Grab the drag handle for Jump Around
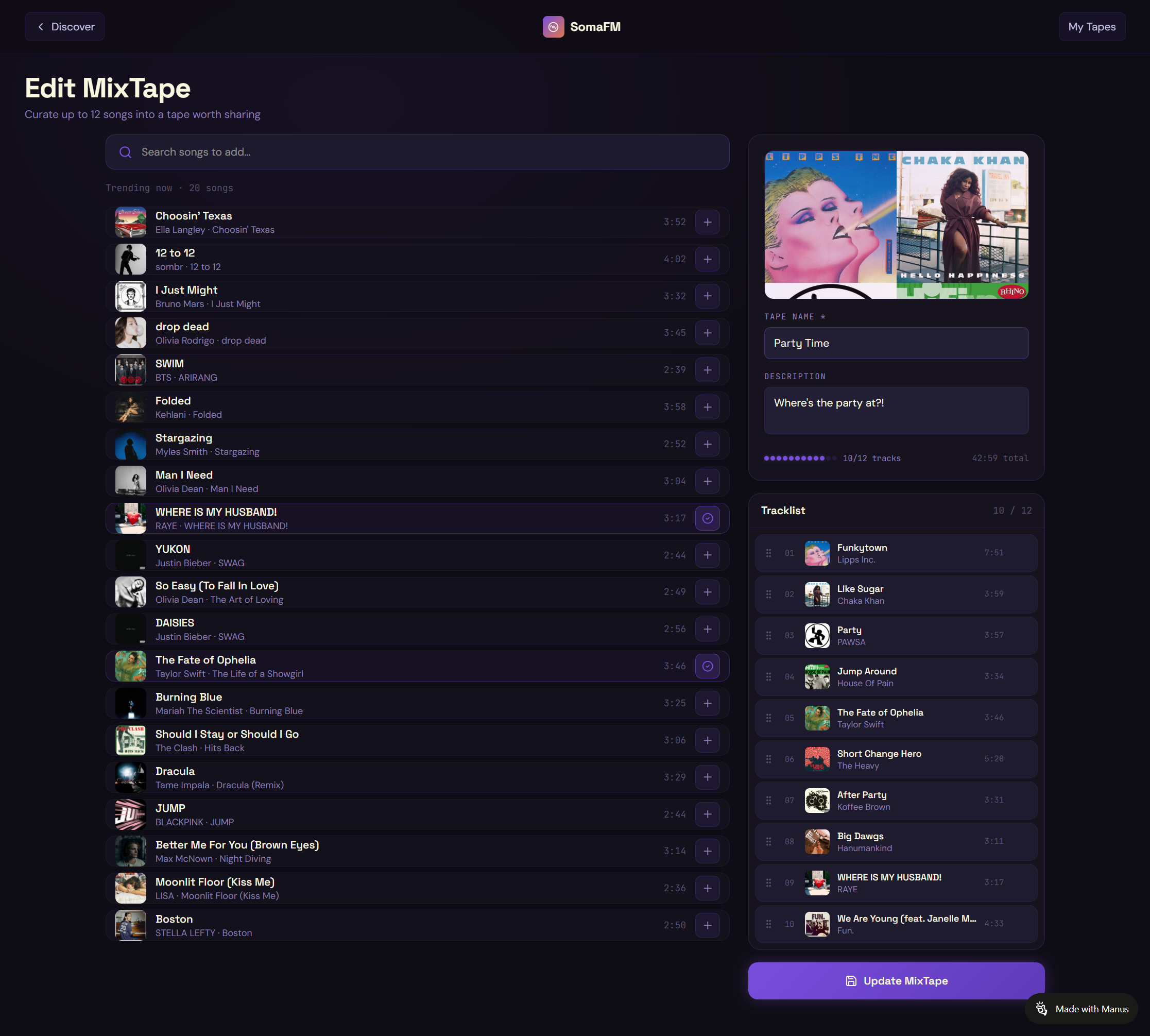This screenshot has height=1036, width=1150. click(x=769, y=677)
